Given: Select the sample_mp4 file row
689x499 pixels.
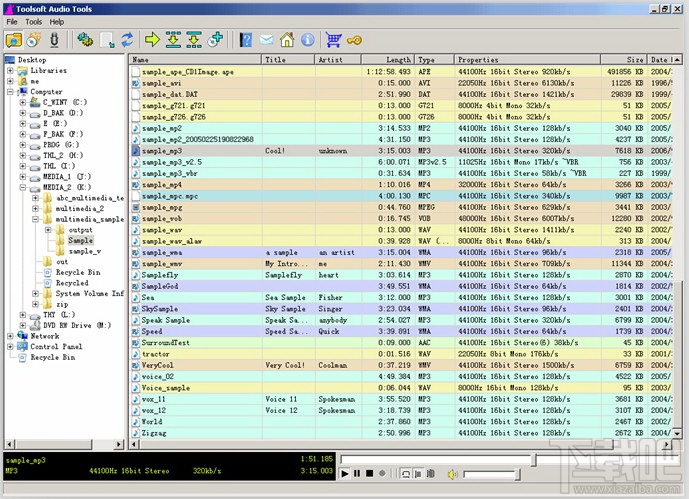Looking at the screenshot, I should point(162,185).
